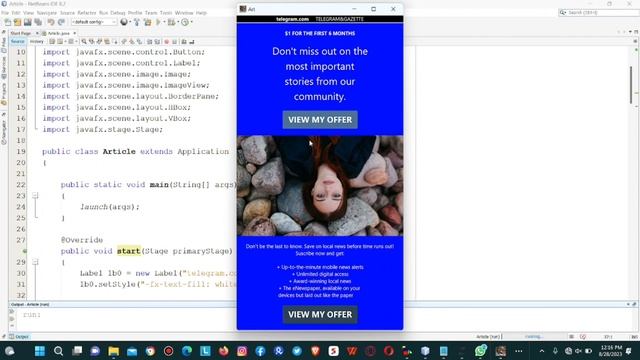640x360 pixels.
Task: Collapse the main method fold at line 23
Action: 36,196
